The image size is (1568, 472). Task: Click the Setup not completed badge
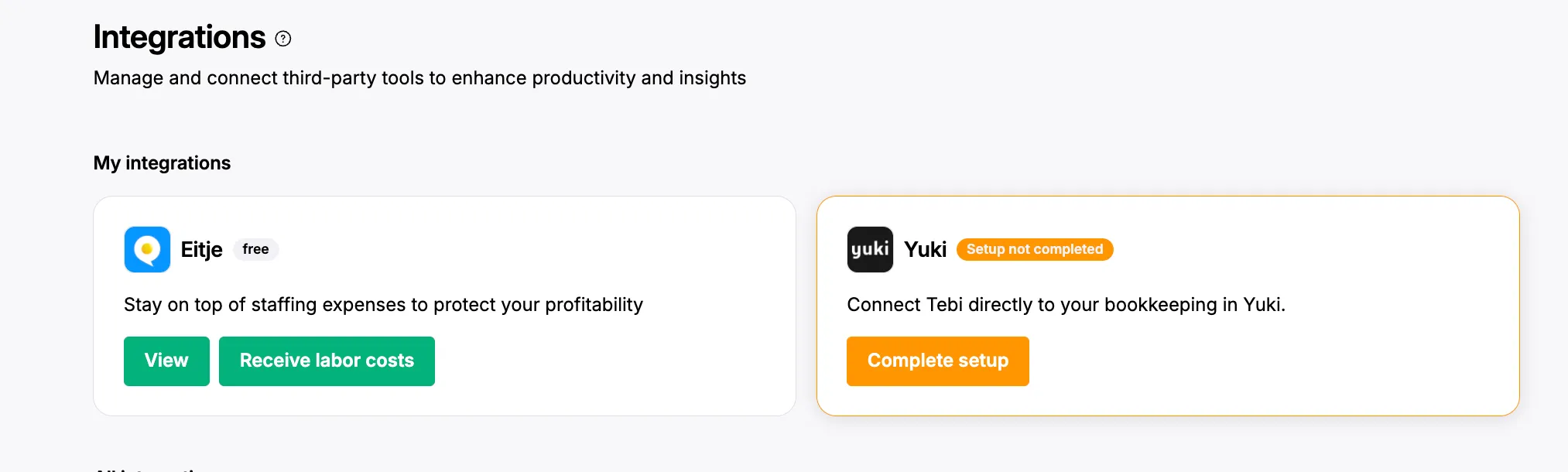point(1034,249)
